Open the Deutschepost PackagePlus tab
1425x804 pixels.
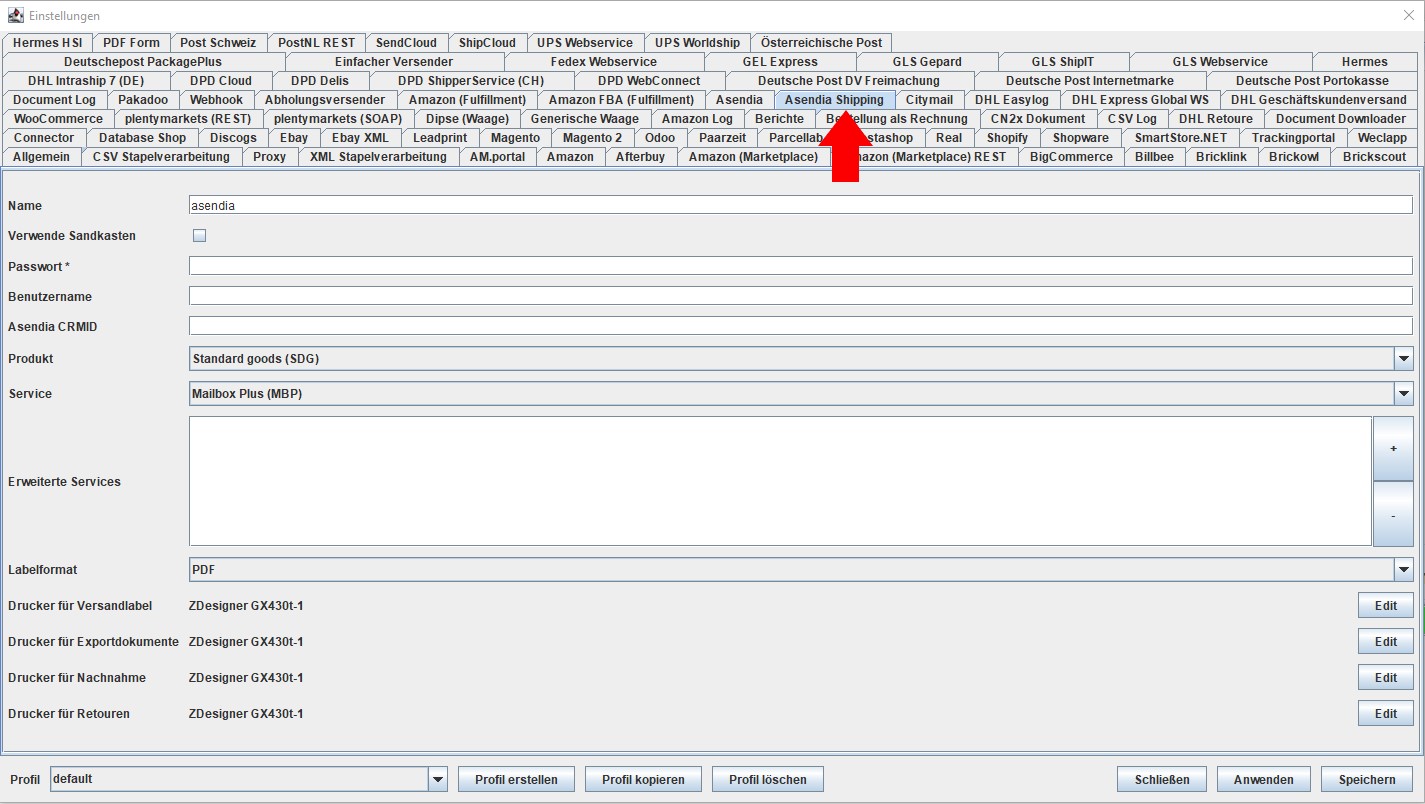point(143,62)
